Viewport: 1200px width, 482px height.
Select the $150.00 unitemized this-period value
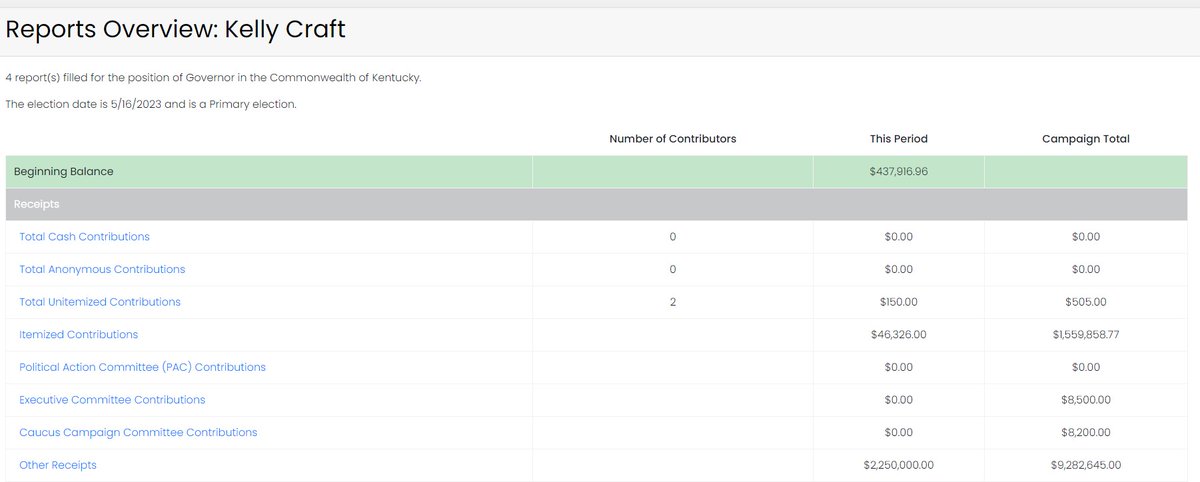coord(899,302)
